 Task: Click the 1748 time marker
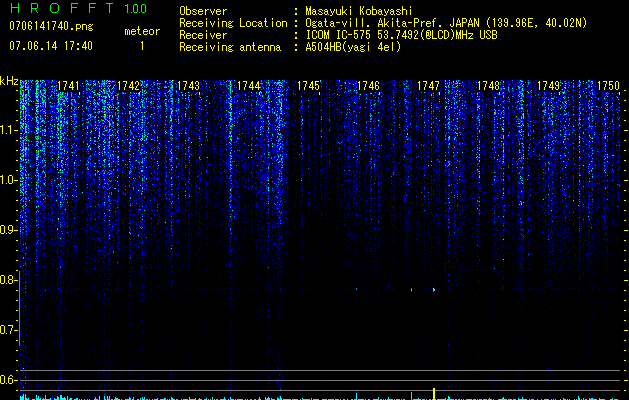[x=489, y=86]
